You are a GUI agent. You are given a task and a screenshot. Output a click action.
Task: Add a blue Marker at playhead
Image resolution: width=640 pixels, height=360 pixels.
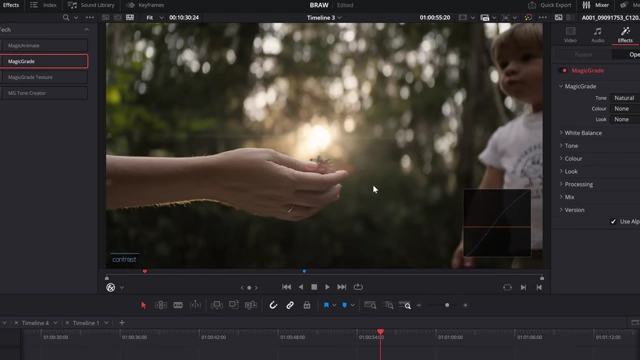[344, 305]
